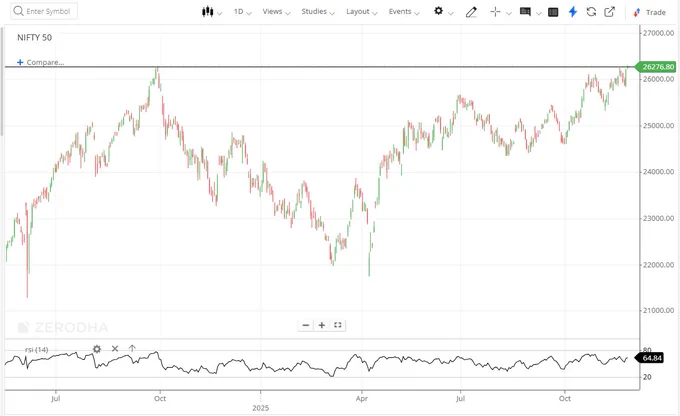Click the rightmost Oct time axis label
The height and width of the screenshot is (416, 680).
tap(565, 398)
